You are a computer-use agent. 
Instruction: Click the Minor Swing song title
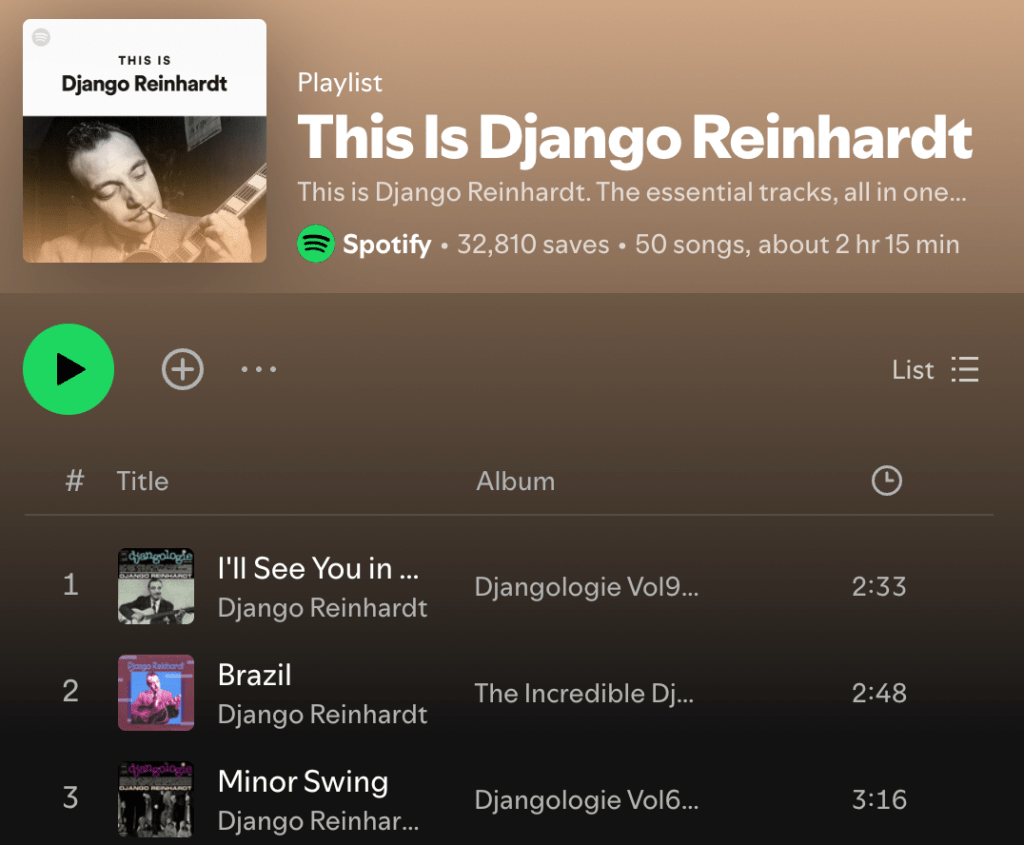[x=303, y=782]
